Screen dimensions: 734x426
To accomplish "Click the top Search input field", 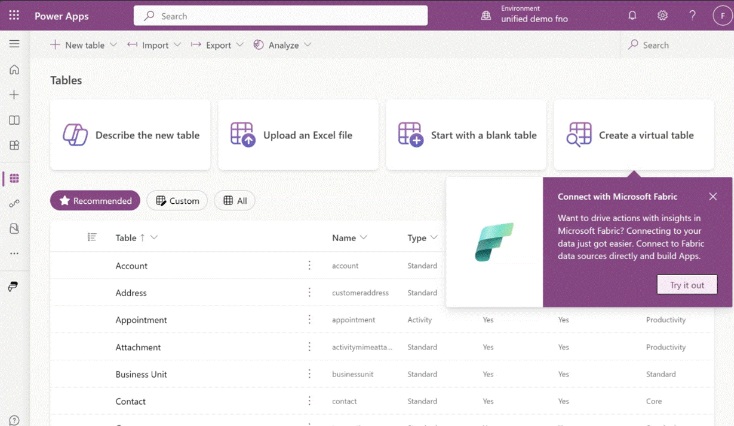I will click(x=280, y=16).
